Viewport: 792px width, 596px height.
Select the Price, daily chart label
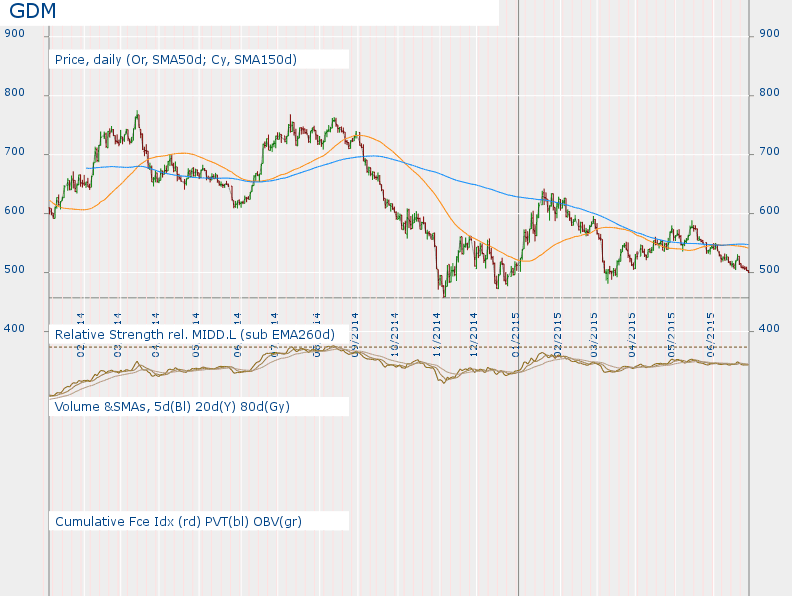pyautogui.click(x=176, y=60)
